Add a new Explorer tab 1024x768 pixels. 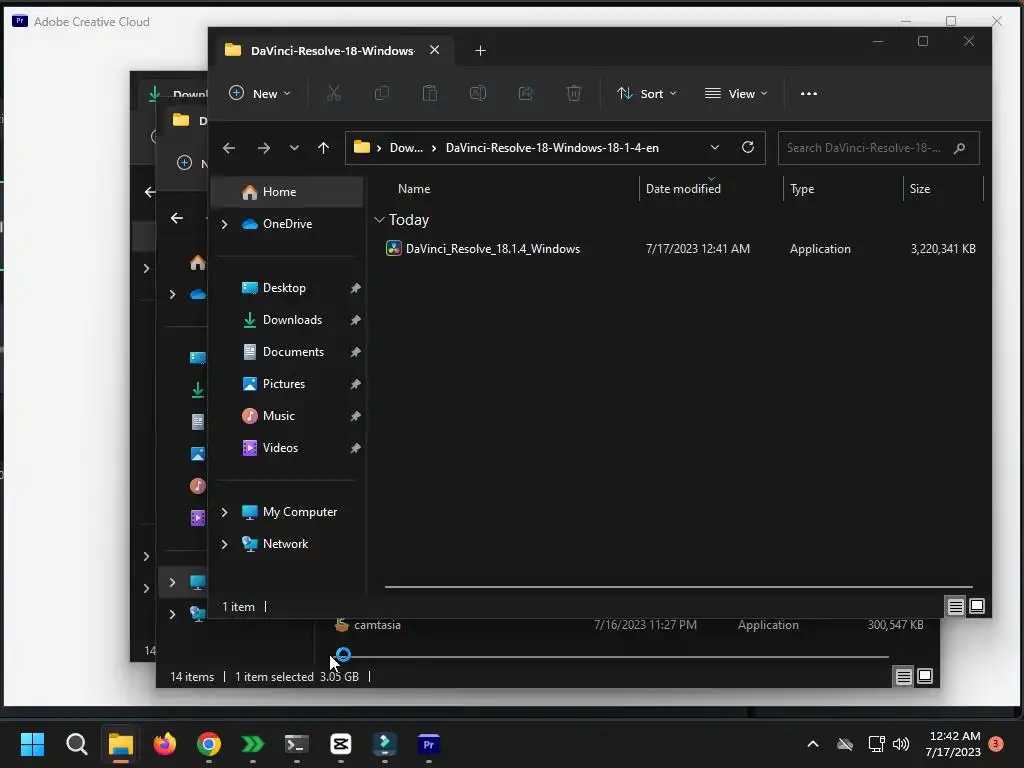(480, 51)
